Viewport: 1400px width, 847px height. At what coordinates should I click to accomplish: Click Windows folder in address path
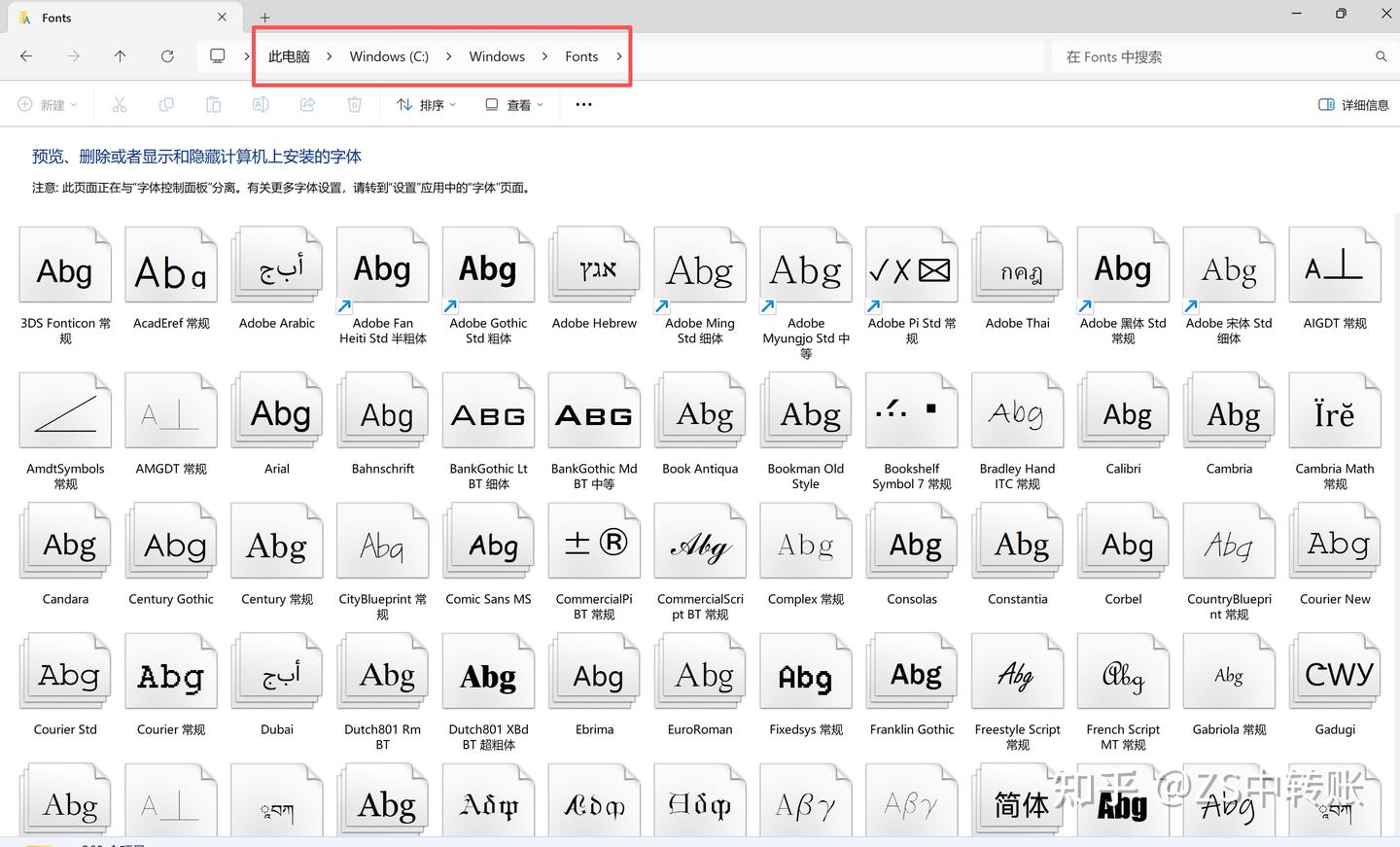tap(497, 56)
